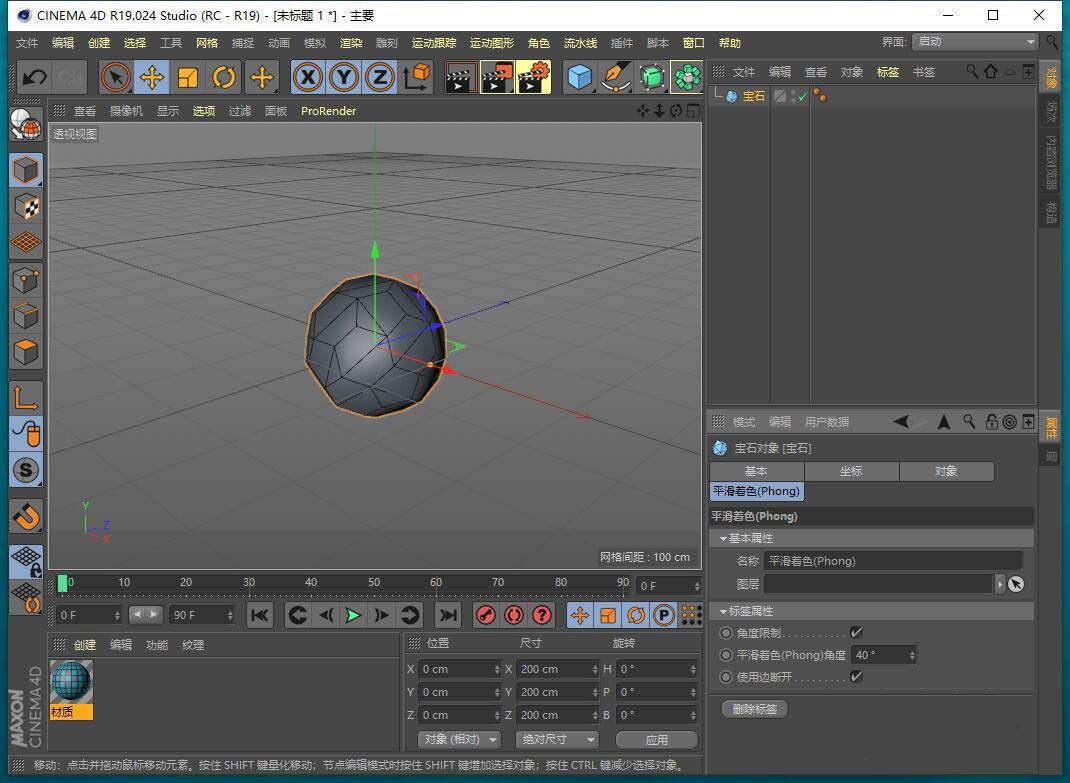The image size is (1070, 783).
Task: Open the spline Pen tool
Action: [616, 77]
